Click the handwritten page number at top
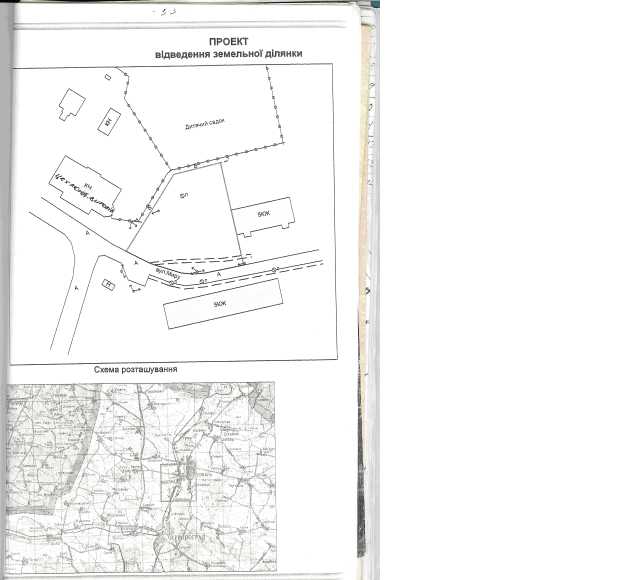The height and width of the screenshot is (580, 640). (163, 12)
